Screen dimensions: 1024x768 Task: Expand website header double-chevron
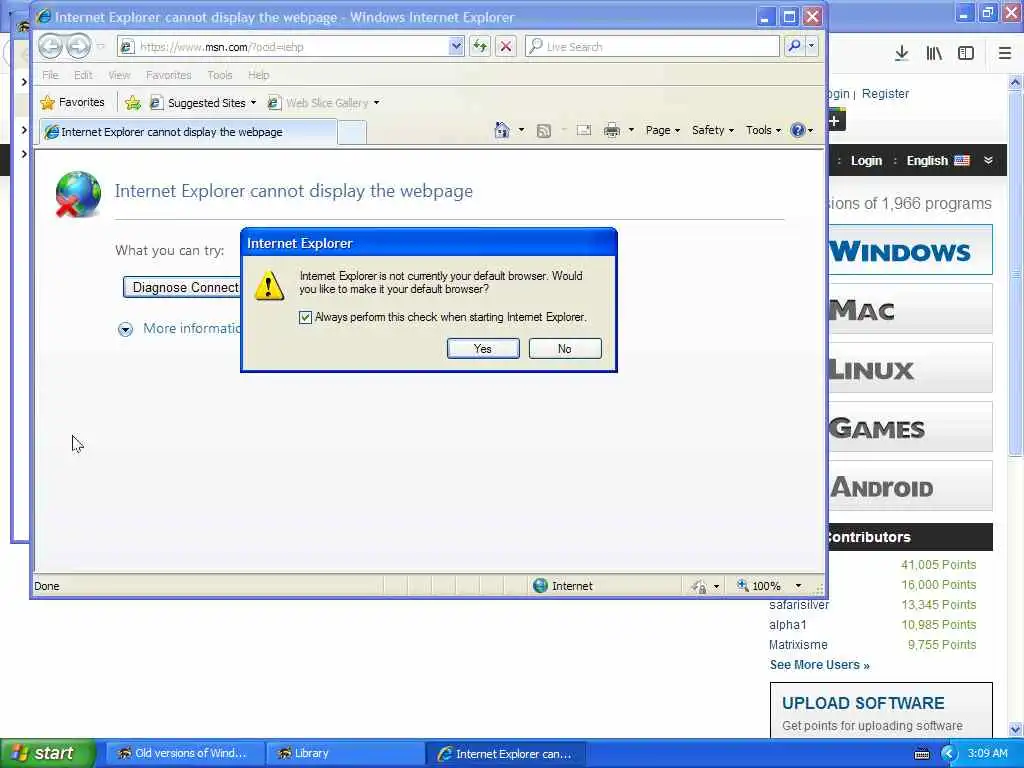988,161
